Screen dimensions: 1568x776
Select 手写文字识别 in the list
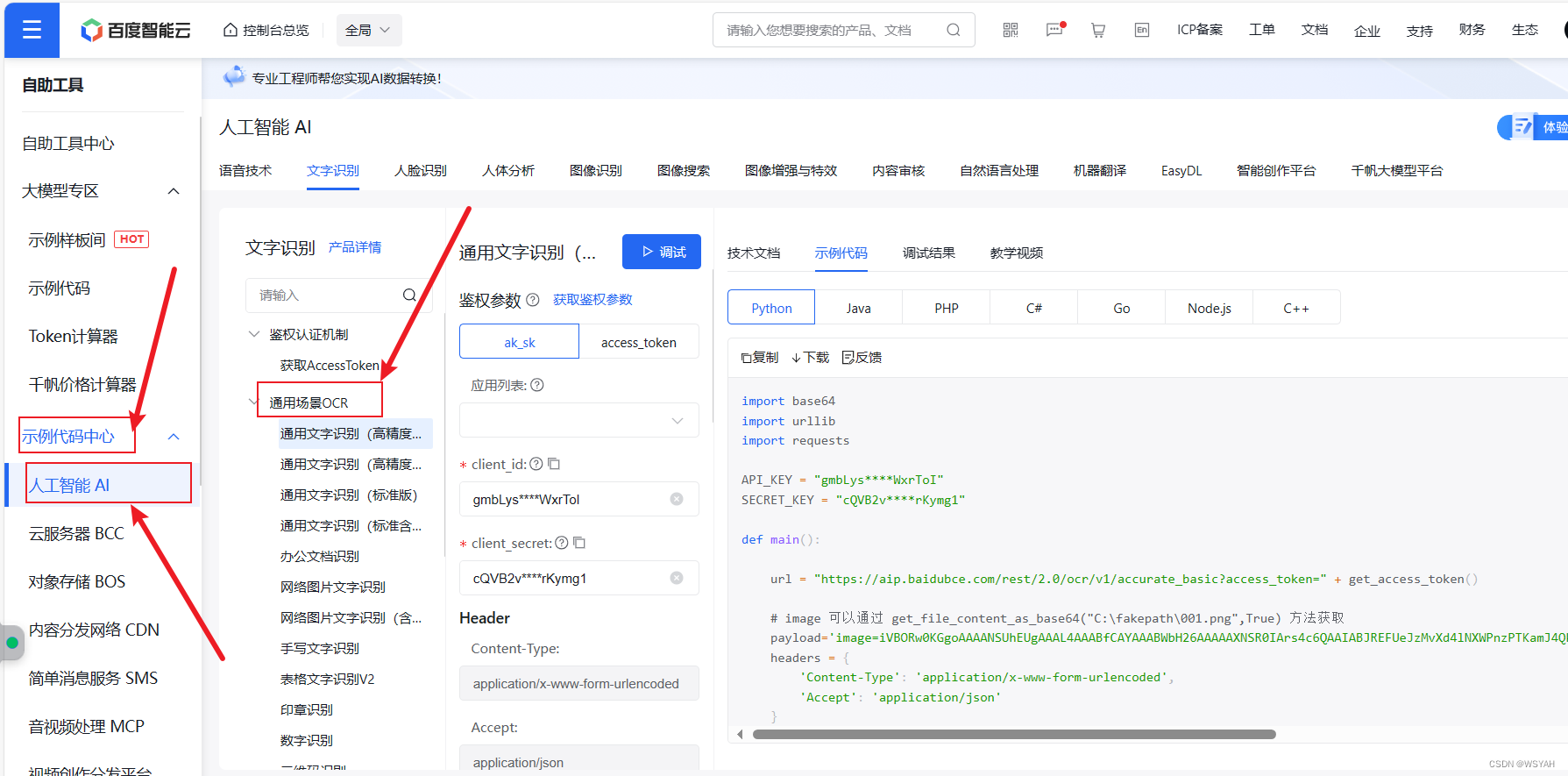pyautogui.click(x=320, y=648)
